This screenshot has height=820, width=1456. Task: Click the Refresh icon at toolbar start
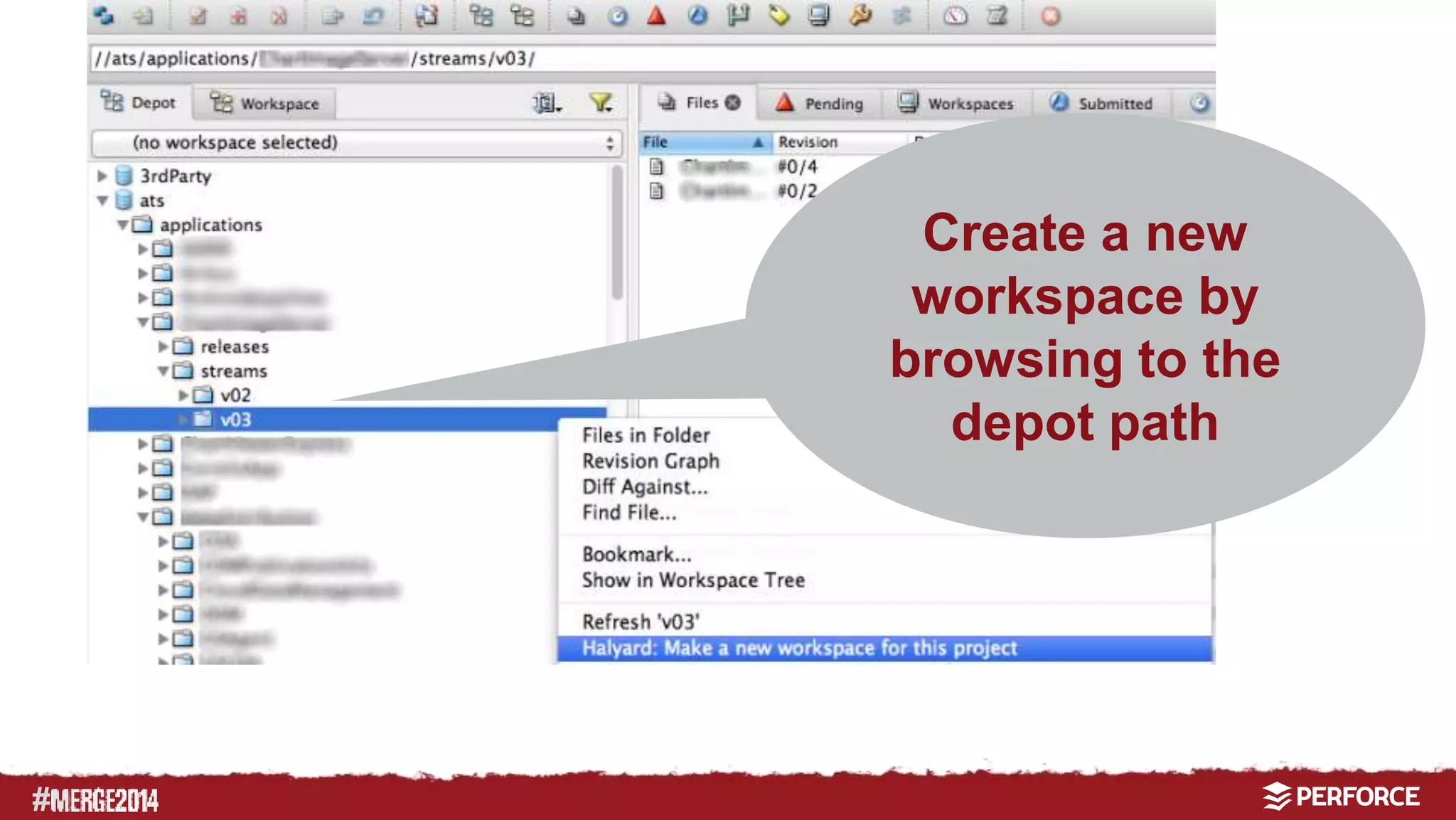point(104,15)
